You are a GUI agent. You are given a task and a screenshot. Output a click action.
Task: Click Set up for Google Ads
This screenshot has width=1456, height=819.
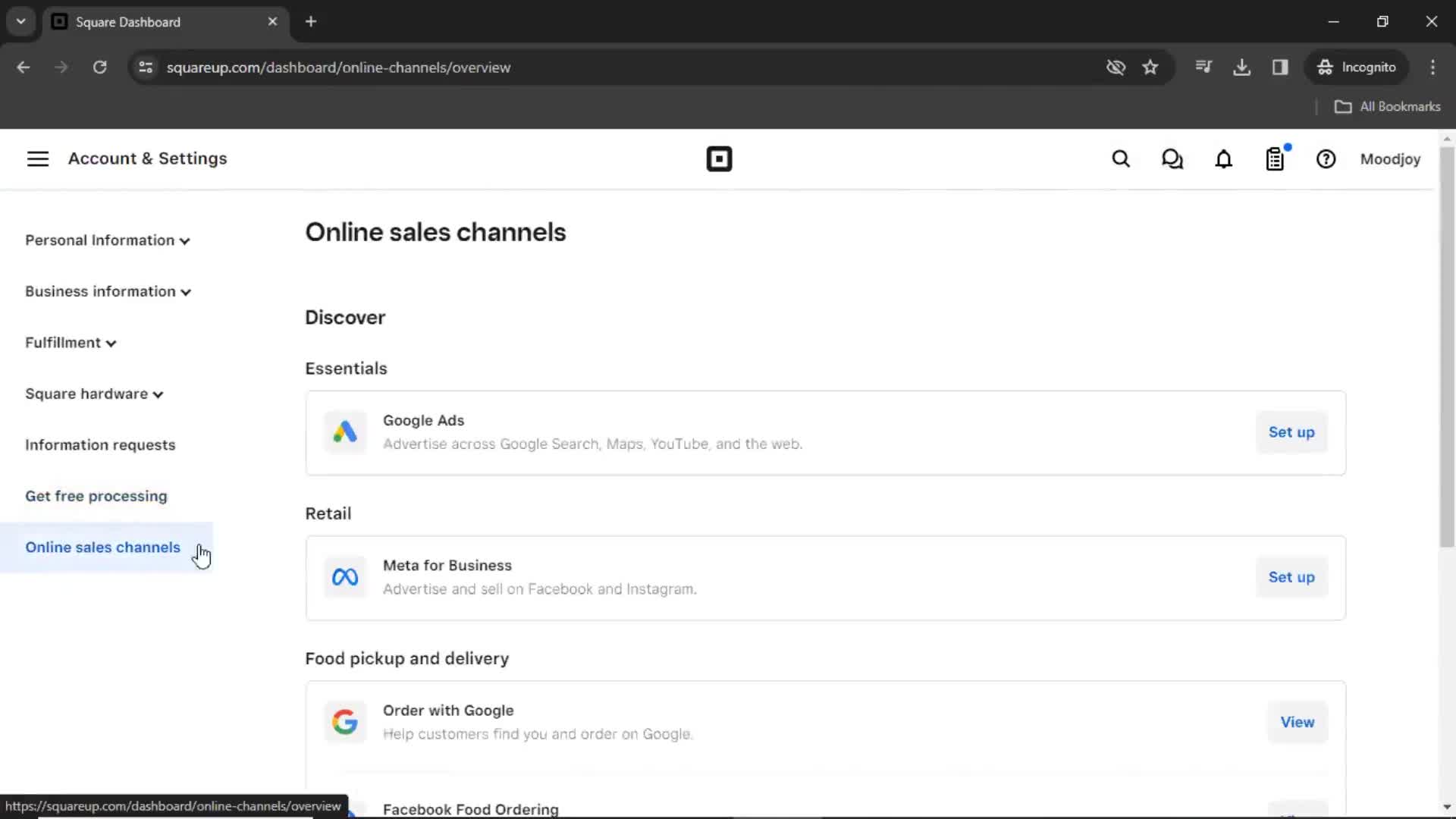[x=1291, y=432]
